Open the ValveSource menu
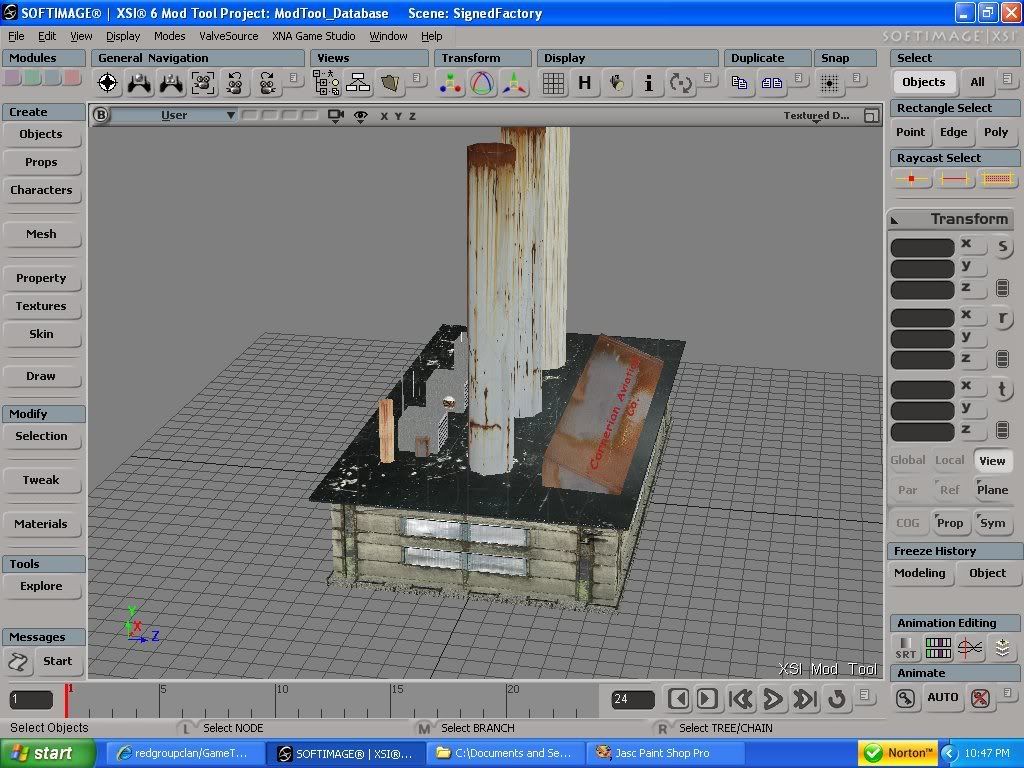Image resolution: width=1024 pixels, height=768 pixels. [229, 36]
